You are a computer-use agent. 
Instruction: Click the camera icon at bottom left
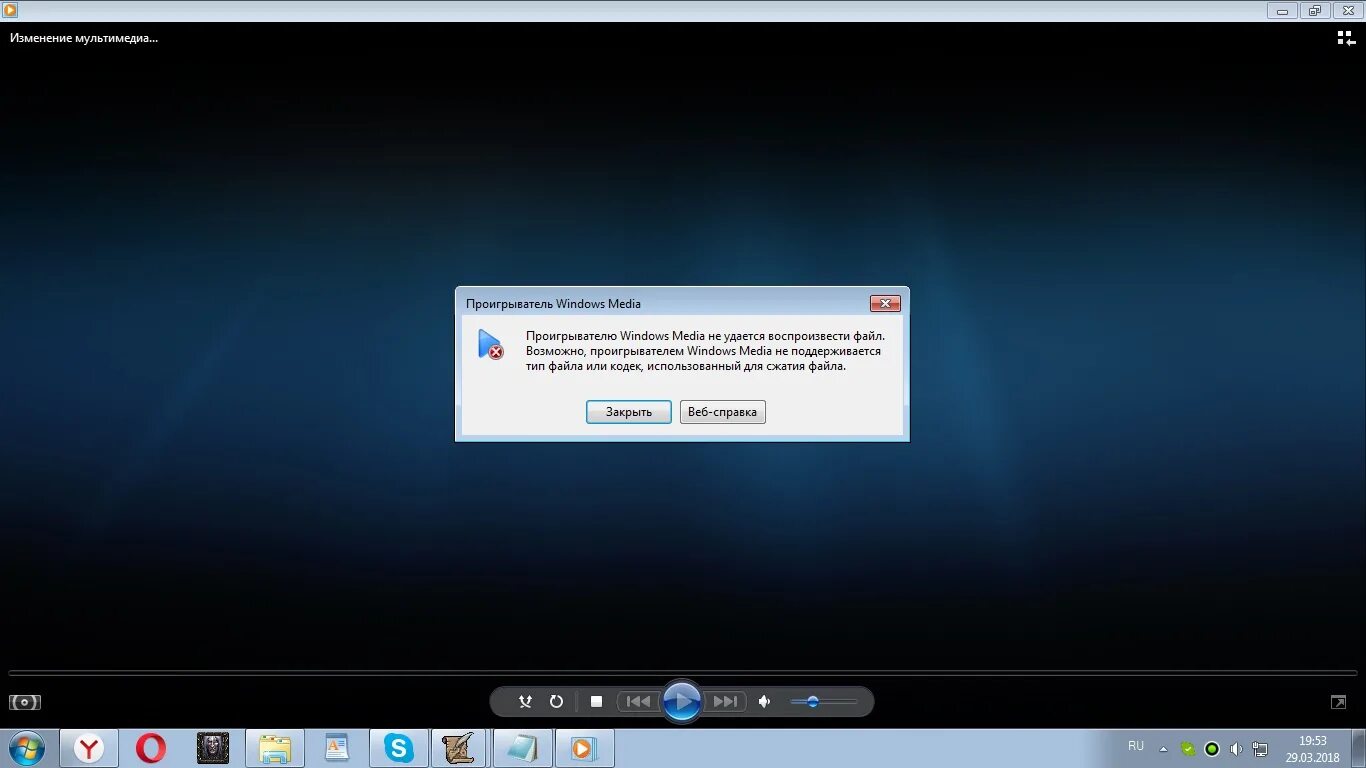[25, 702]
